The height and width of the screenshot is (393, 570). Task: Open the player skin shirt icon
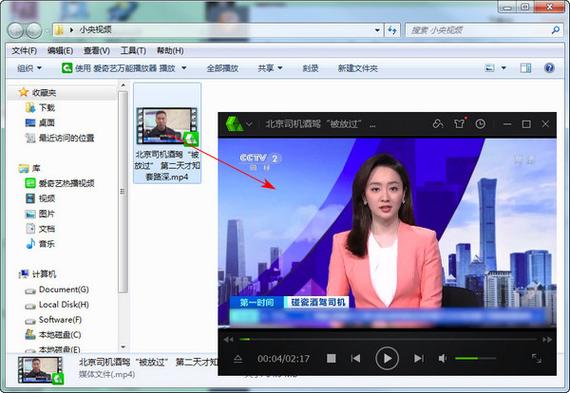459,124
